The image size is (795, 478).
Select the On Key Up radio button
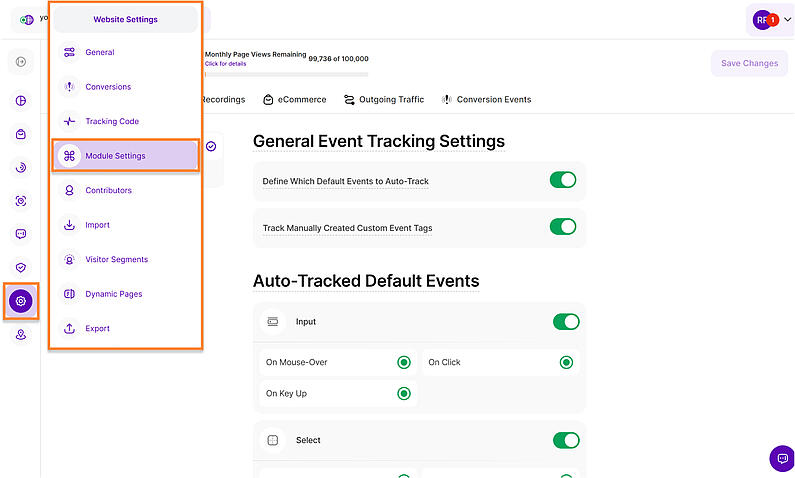[404, 393]
